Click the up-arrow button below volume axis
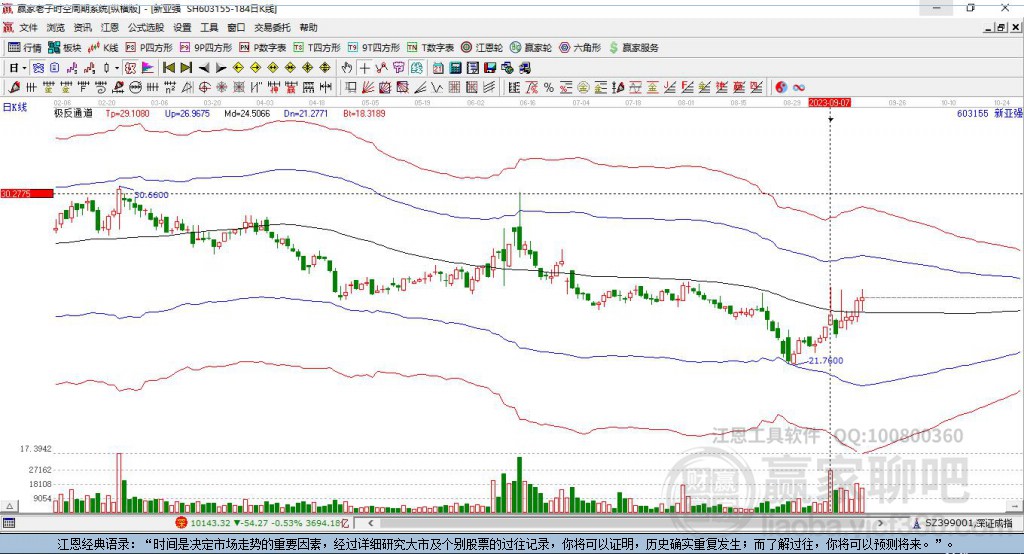This screenshot has width=1024, height=554. click(9, 506)
